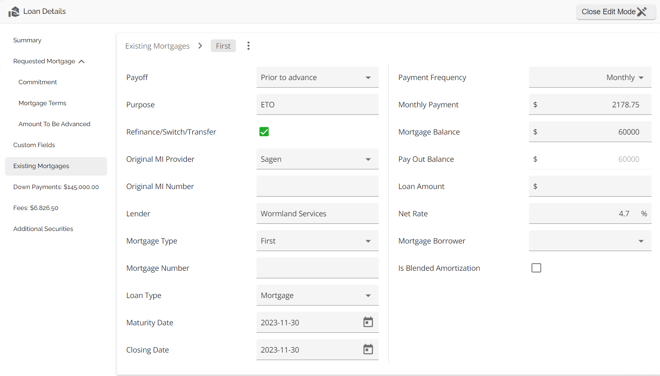Go to the Summary sidebar item

tap(27, 40)
